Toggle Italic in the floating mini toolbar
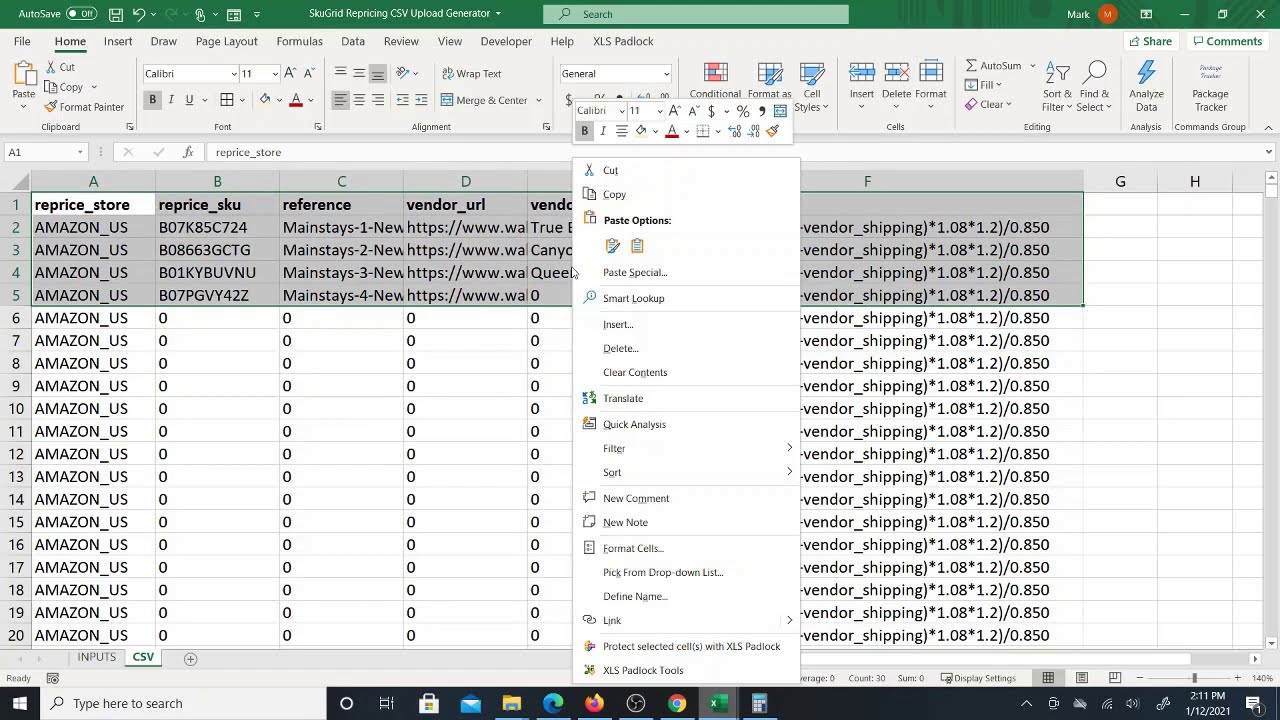 (602, 131)
